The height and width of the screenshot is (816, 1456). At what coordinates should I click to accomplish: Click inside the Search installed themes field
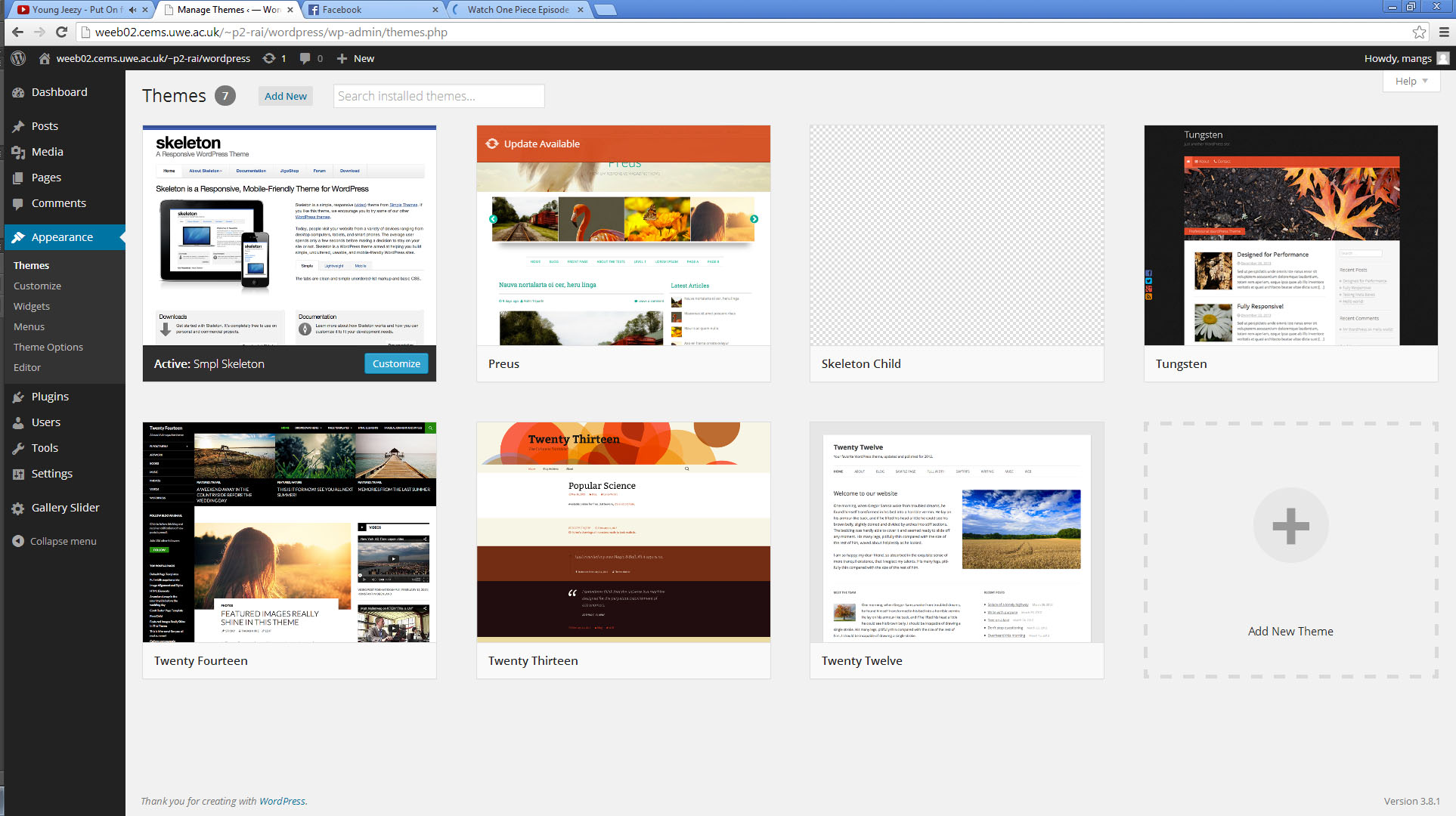tap(438, 95)
